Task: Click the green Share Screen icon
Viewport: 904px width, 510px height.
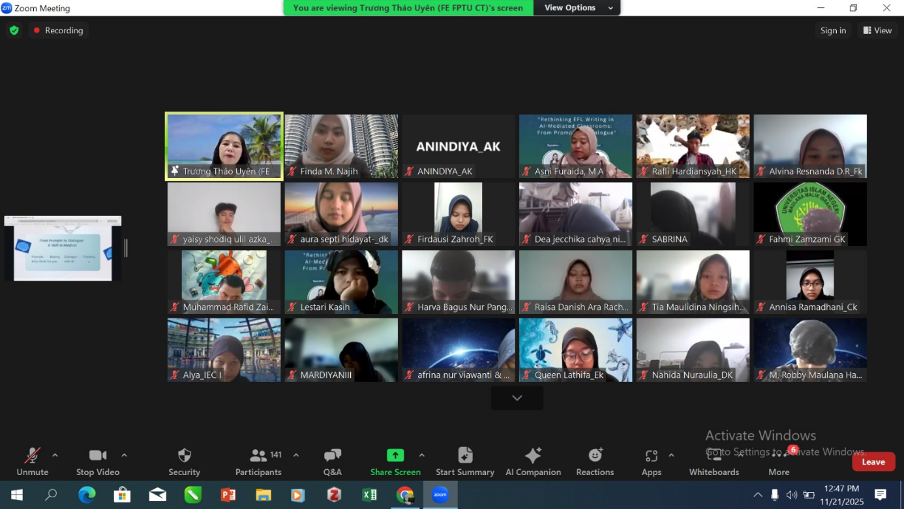Action: tap(395, 456)
